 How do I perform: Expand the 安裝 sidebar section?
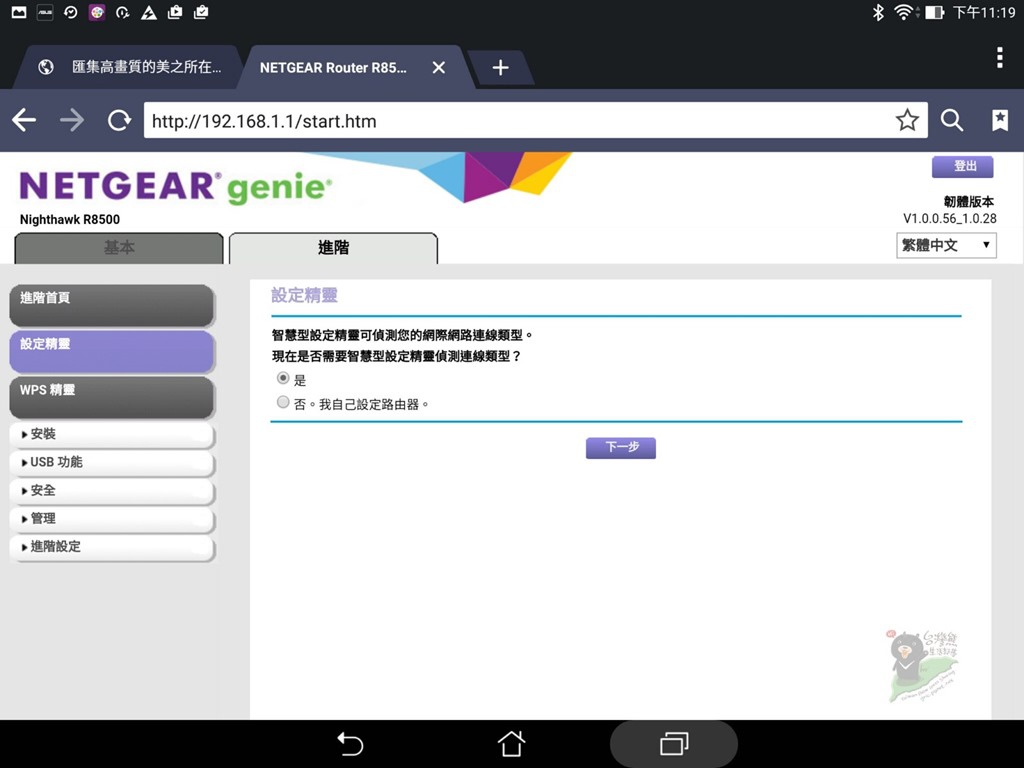click(x=112, y=434)
